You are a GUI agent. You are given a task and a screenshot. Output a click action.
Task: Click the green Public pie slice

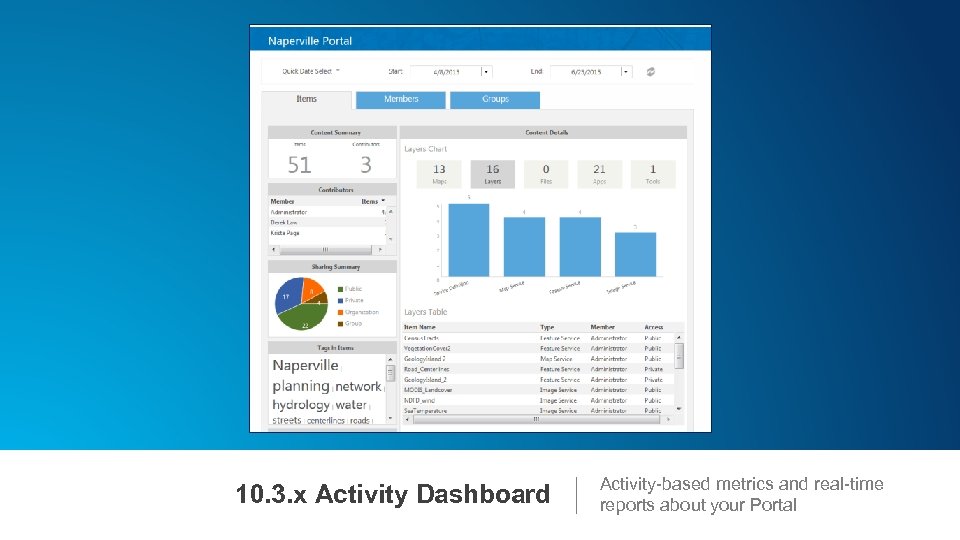point(304,317)
